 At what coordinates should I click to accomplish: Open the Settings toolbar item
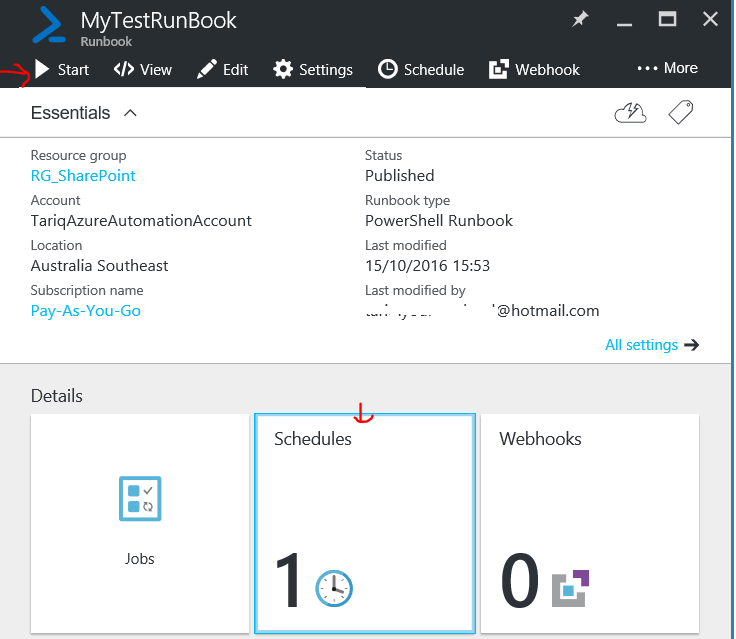313,69
